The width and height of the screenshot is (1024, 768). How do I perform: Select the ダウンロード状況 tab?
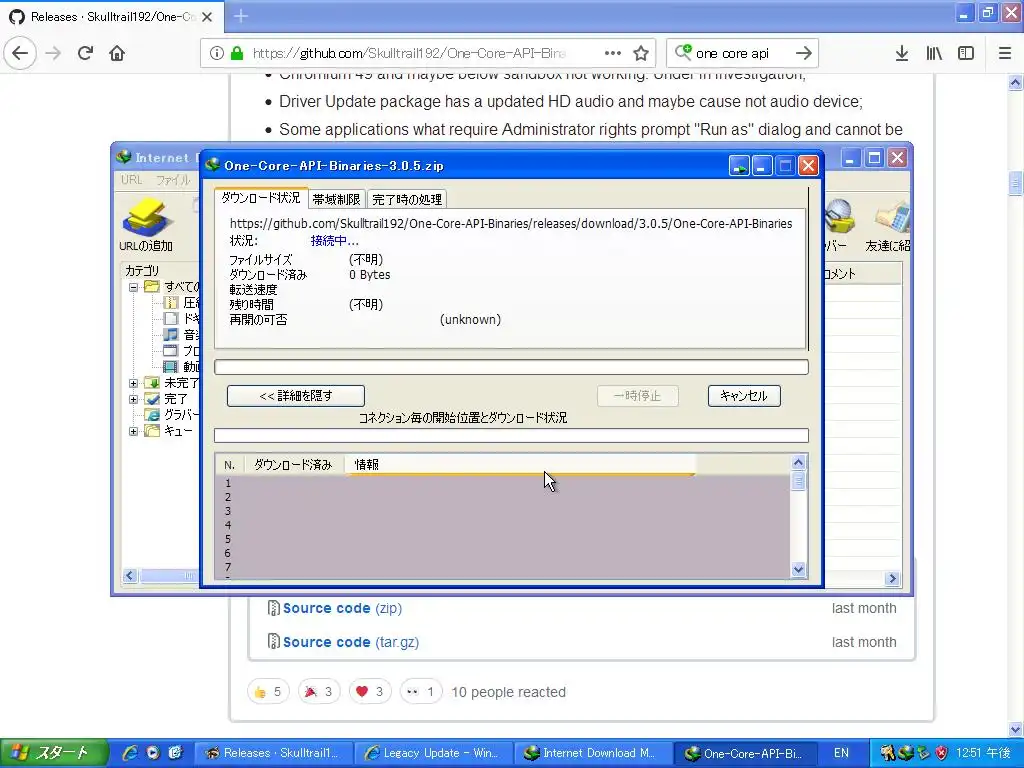click(261, 197)
